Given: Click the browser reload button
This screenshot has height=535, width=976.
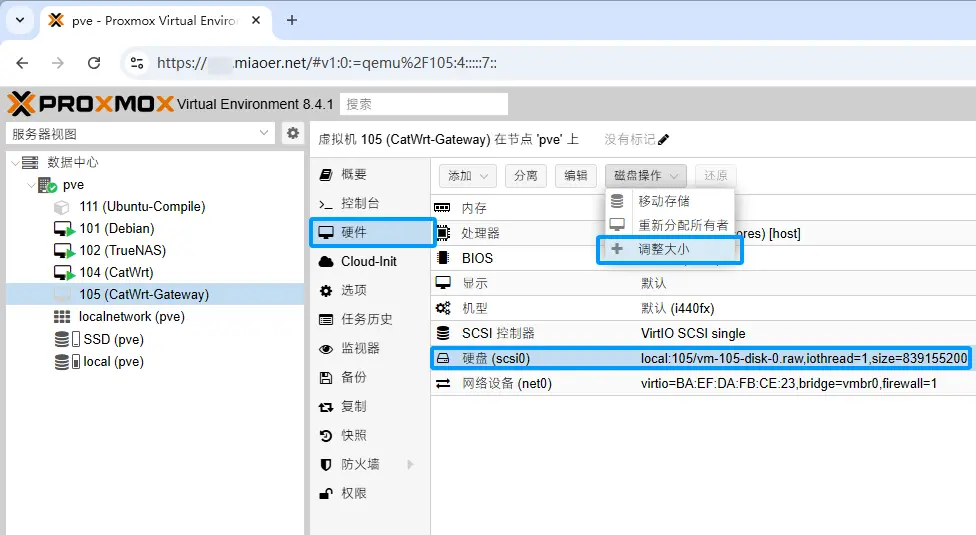Looking at the screenshot, I should click(x=94, y=63).
